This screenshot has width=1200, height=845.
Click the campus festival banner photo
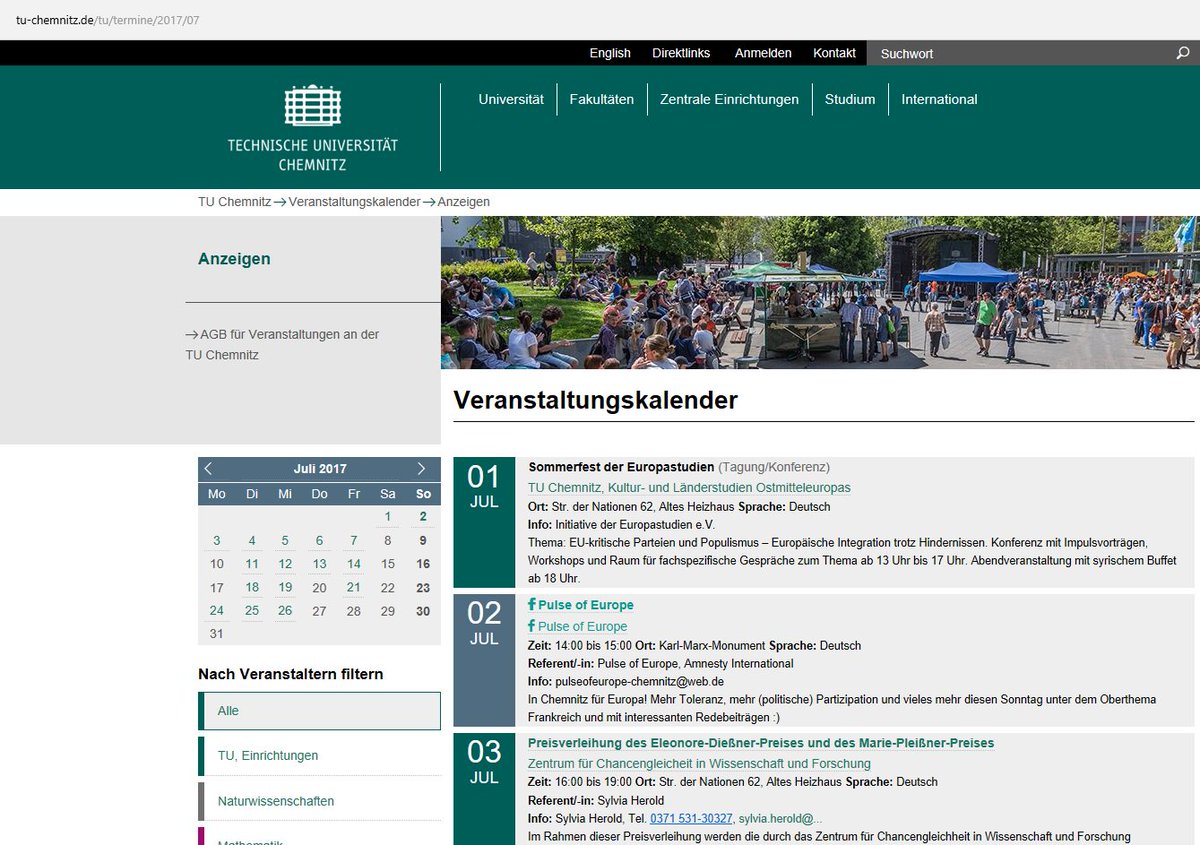pos(820,293)
